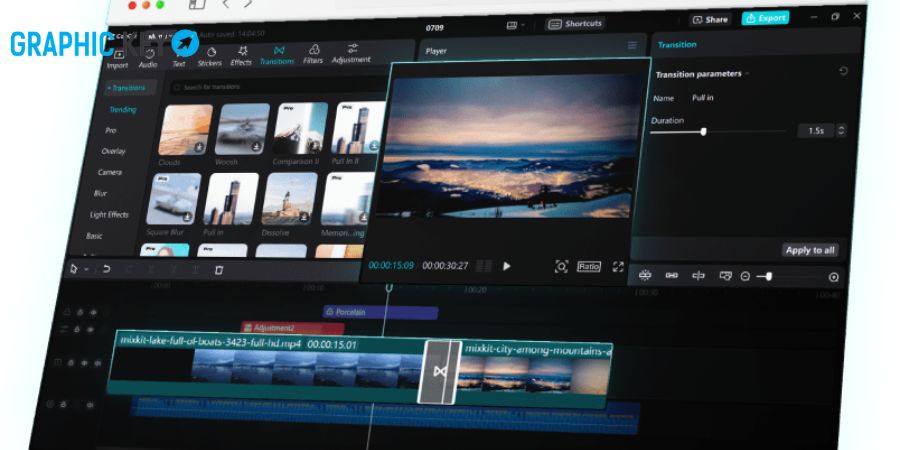Select the mixkit-city-among-mountains clip
This screenshot has height=450, width=900.
click(x=534, y=373)
